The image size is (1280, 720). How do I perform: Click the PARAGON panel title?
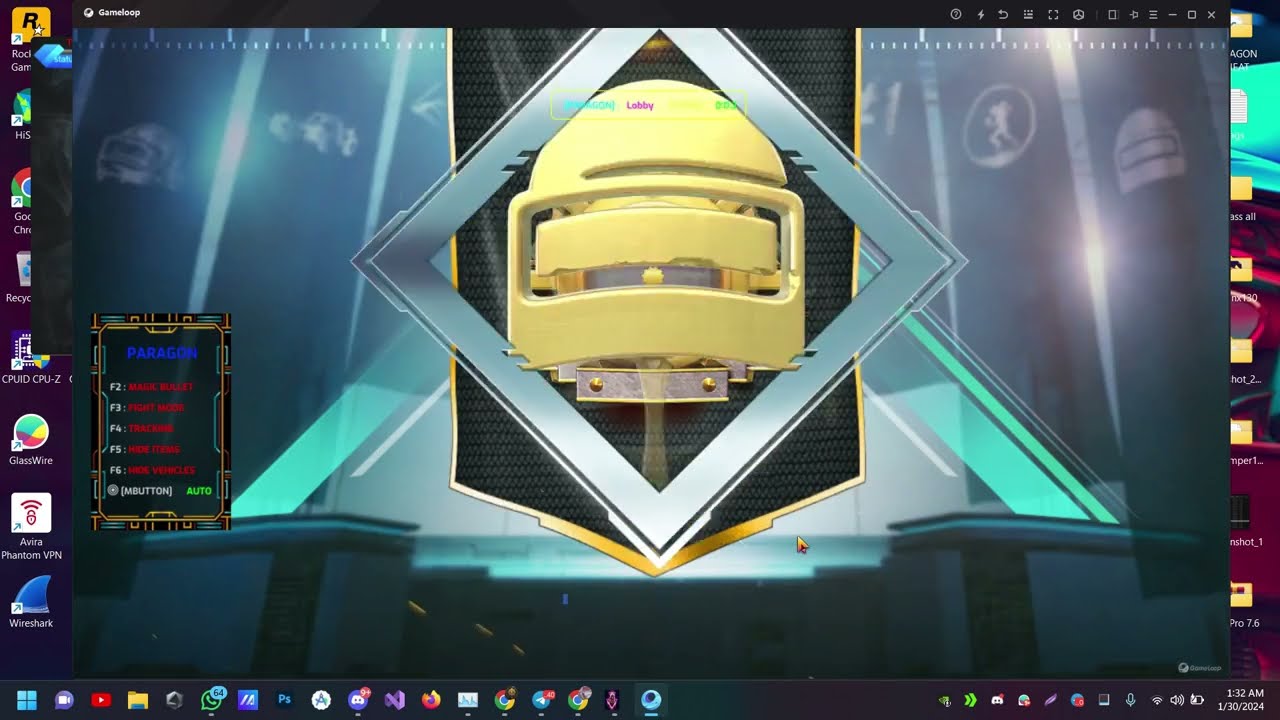pyautogui.click(x=162, y=353)
